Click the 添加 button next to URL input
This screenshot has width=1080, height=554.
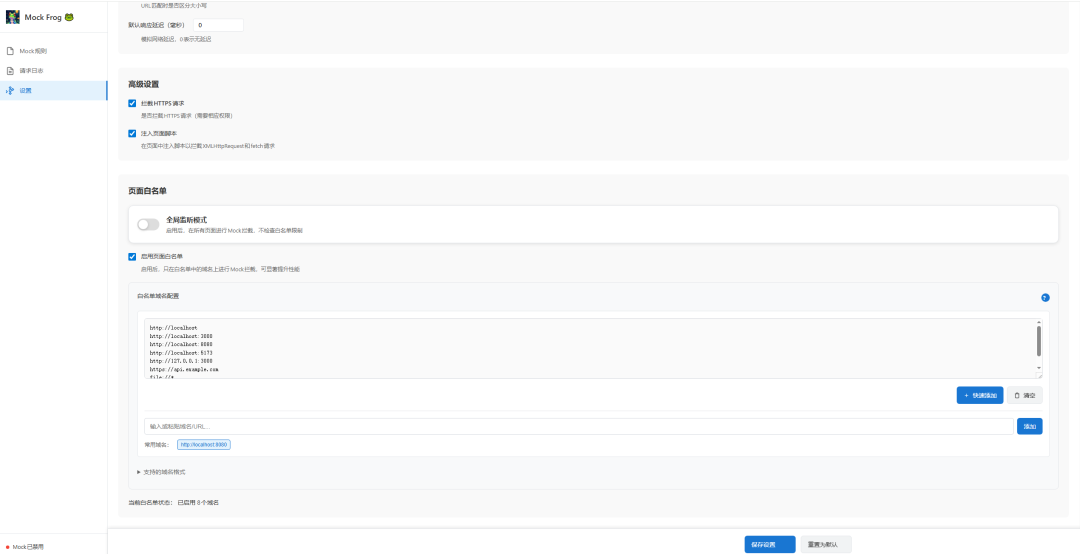pos(1030,427)
